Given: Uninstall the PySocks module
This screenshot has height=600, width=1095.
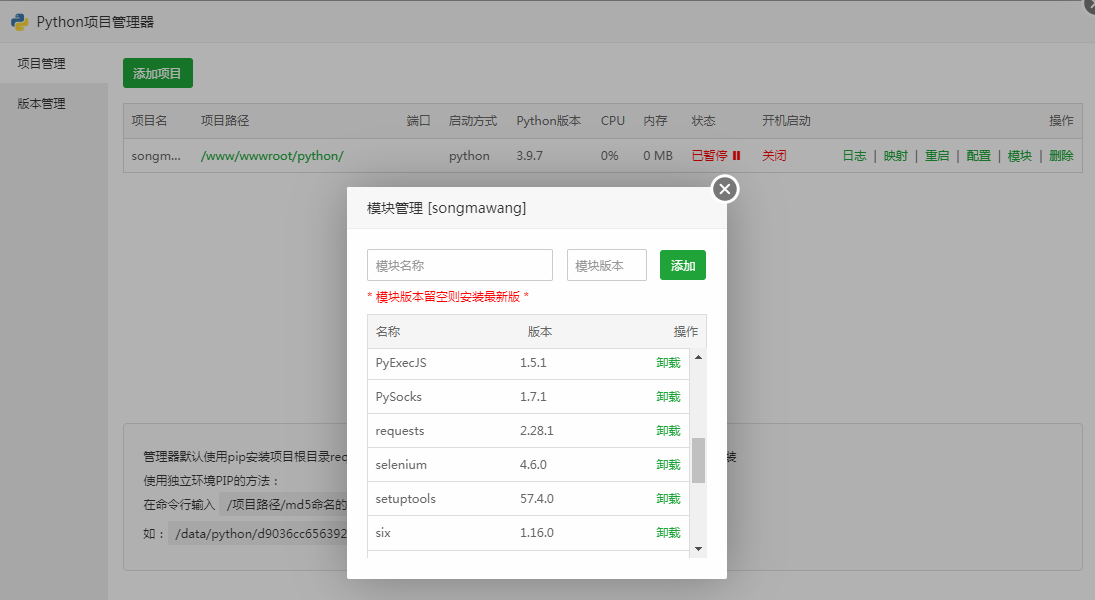Looking at the screenshot, I should point(668,397).
